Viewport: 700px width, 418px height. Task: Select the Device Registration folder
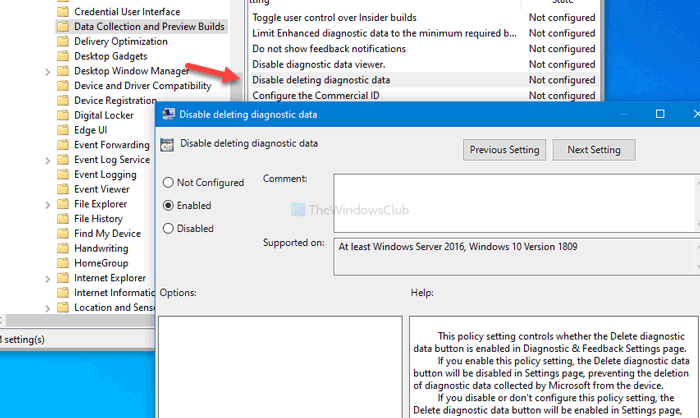[115, 100]
